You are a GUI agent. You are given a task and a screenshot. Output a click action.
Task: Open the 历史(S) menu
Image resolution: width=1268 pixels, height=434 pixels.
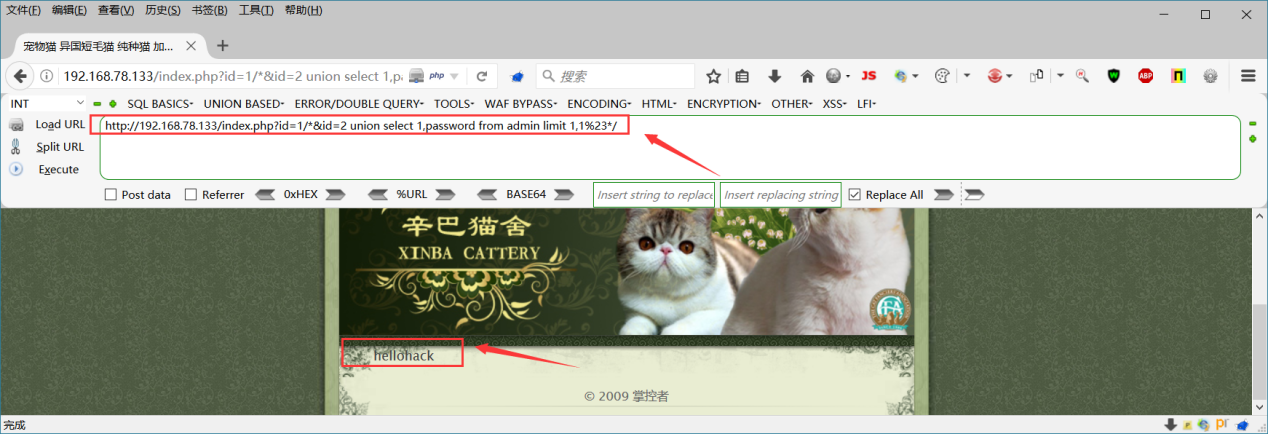(x=162, y=10)
